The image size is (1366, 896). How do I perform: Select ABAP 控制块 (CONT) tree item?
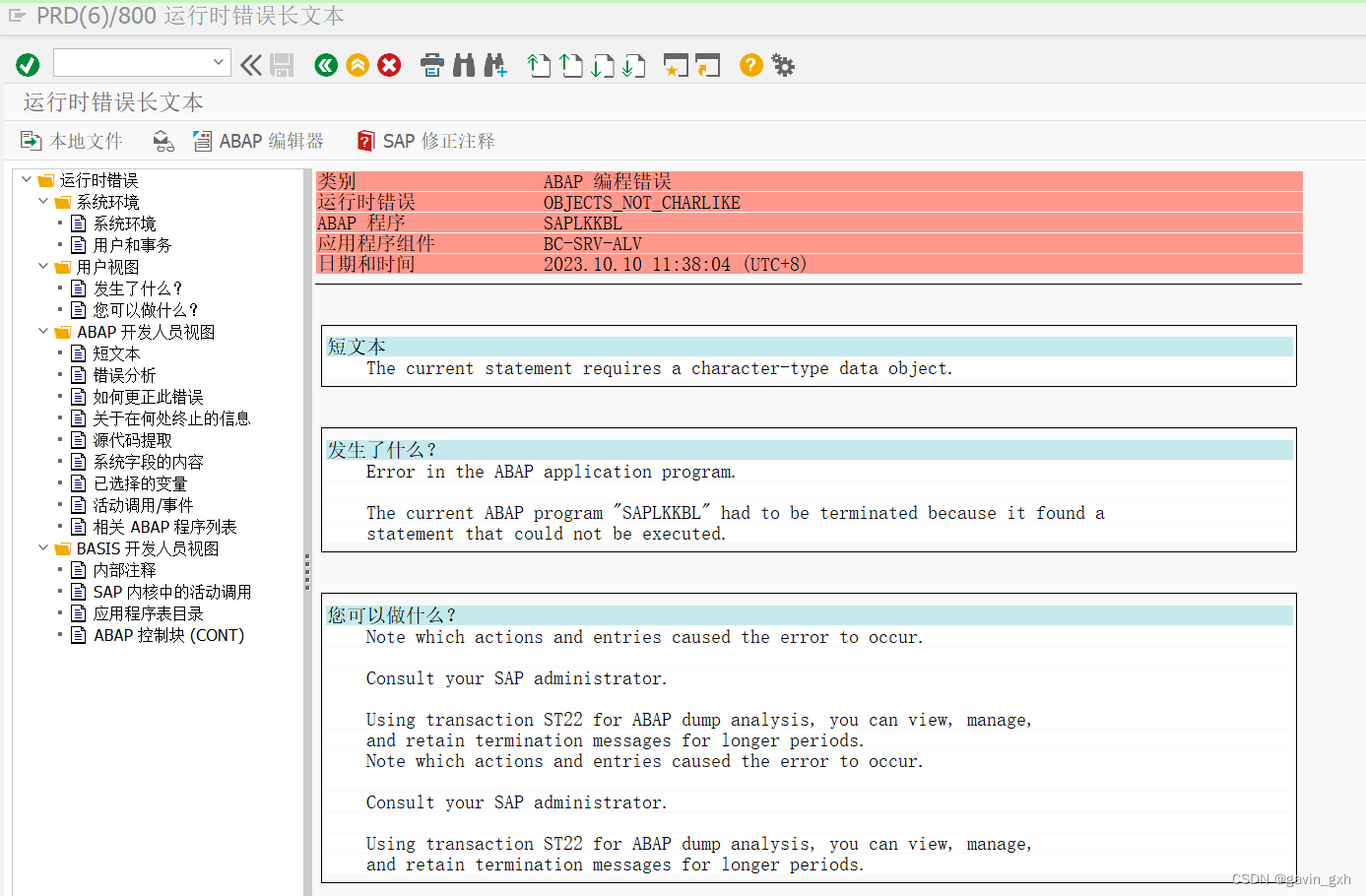(168, 635)
